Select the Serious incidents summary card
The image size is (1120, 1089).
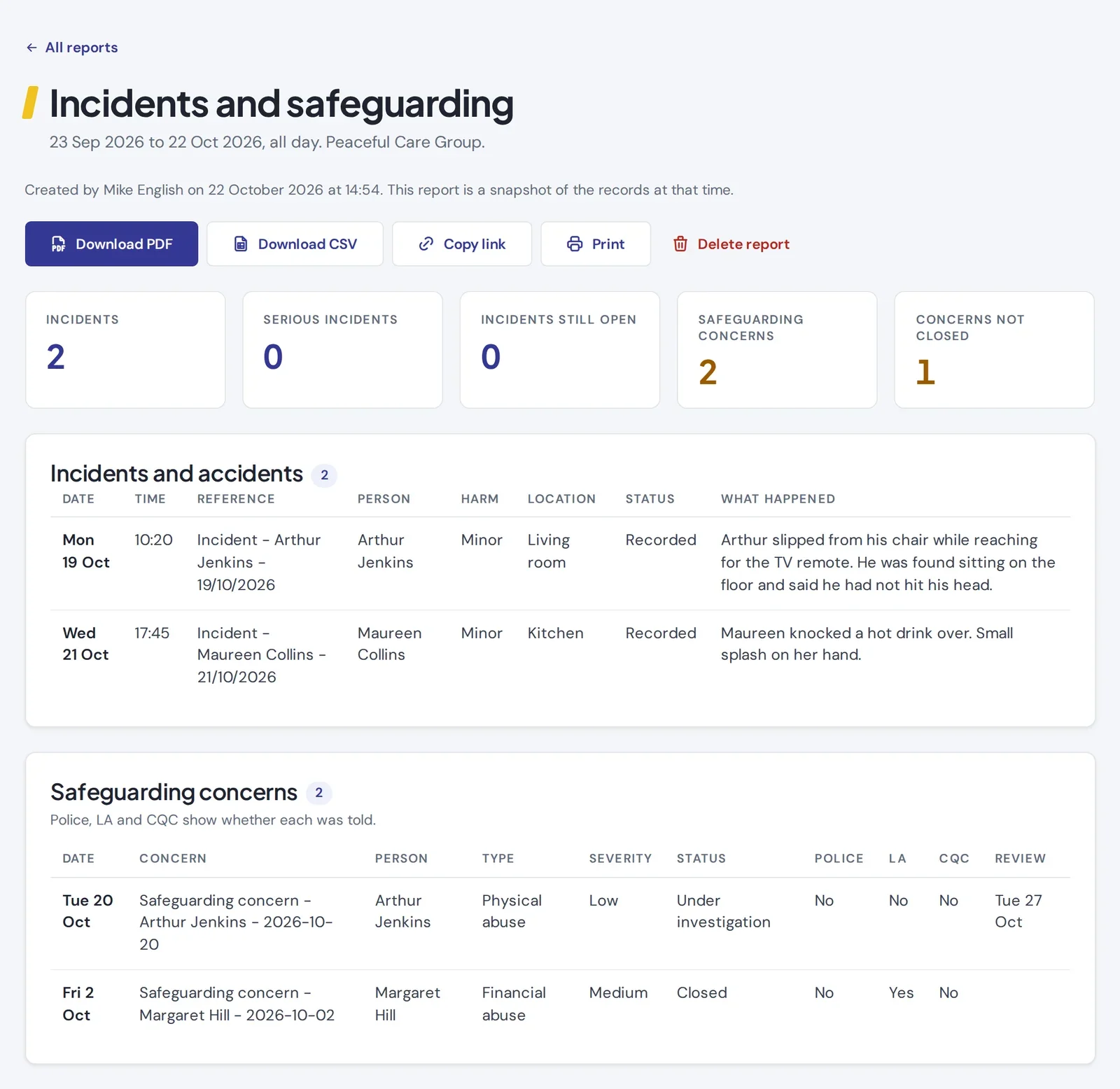point(342,350)
